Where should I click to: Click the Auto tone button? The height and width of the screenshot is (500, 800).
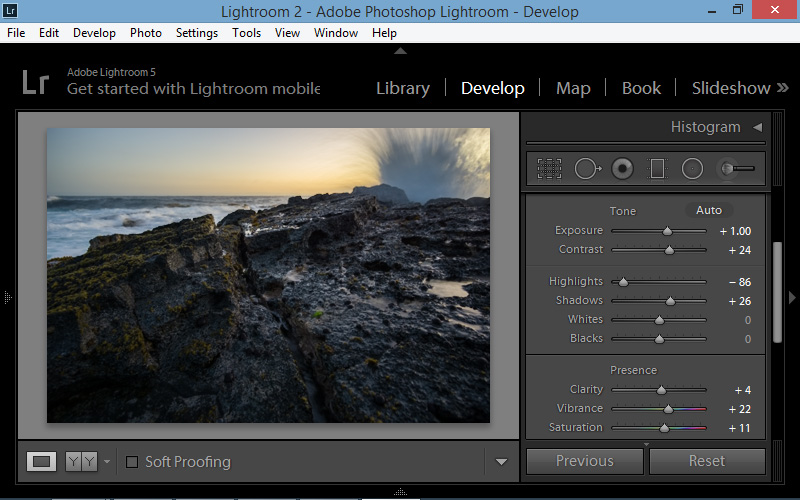pyautogui.click(x=708, y=210)
